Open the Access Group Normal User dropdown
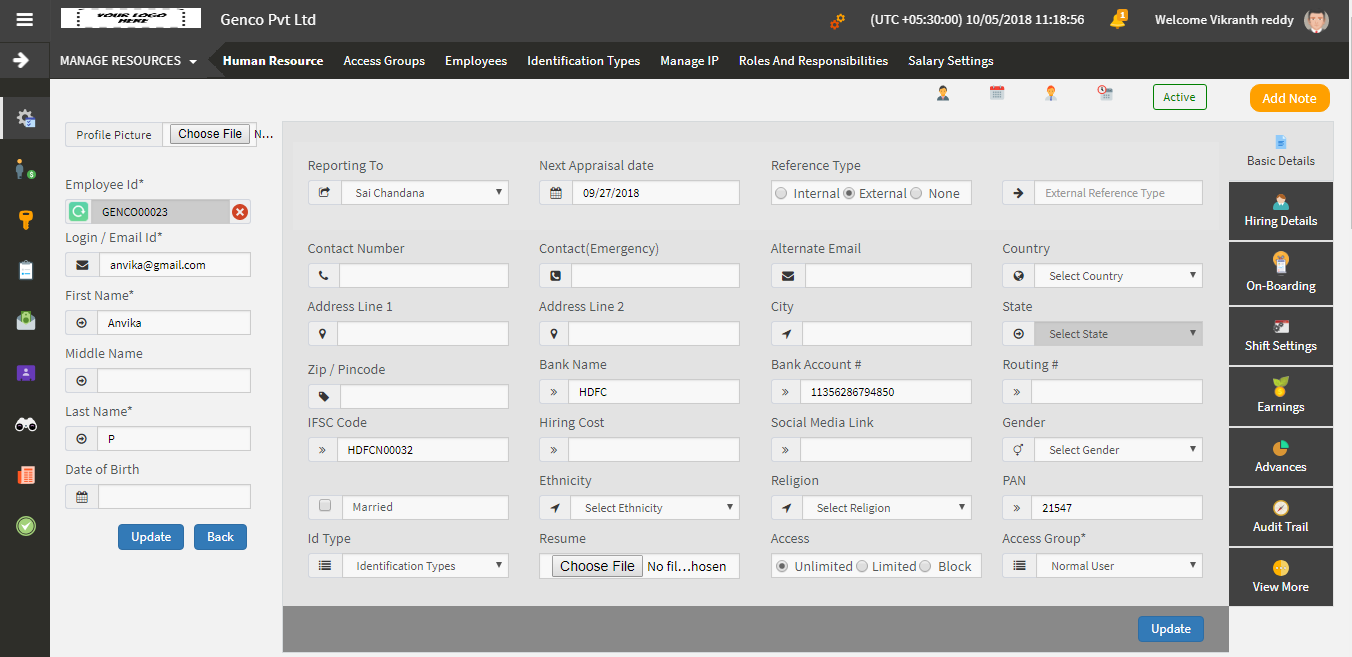1352x657 pixels. click(1118, 566)
